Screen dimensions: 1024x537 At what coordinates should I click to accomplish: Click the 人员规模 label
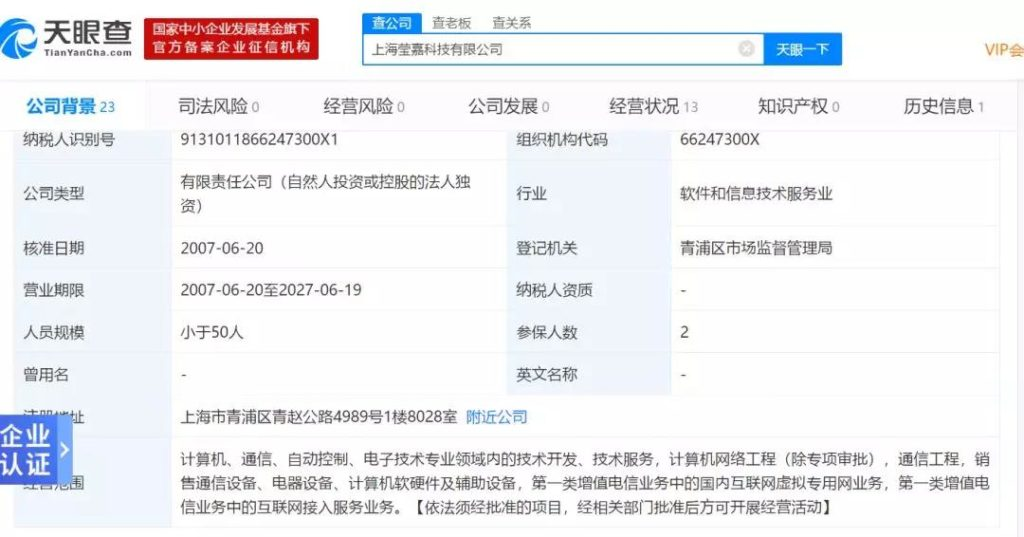[x=54, y=333]
